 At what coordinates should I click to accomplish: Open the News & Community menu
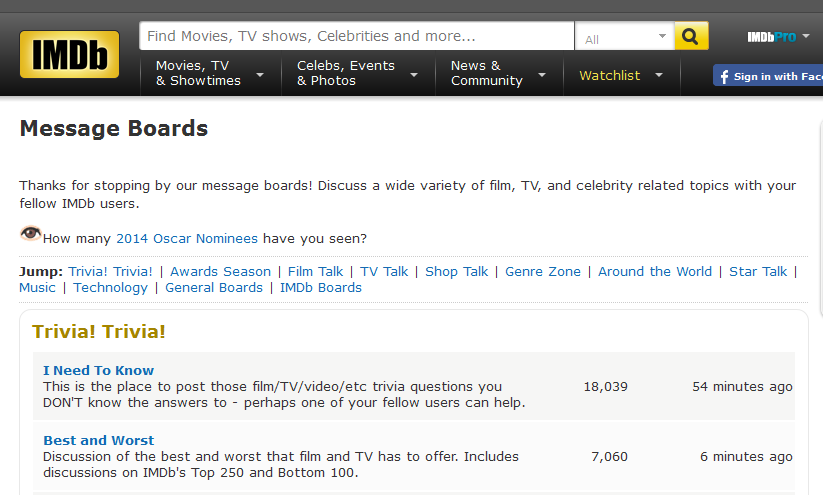click(498, 73)
